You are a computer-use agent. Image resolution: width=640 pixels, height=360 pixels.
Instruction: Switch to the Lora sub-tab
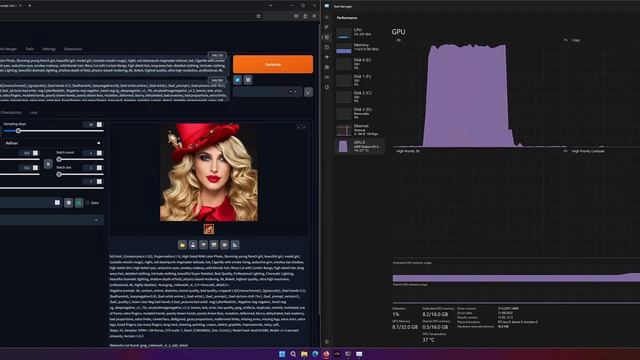point(33,113)
